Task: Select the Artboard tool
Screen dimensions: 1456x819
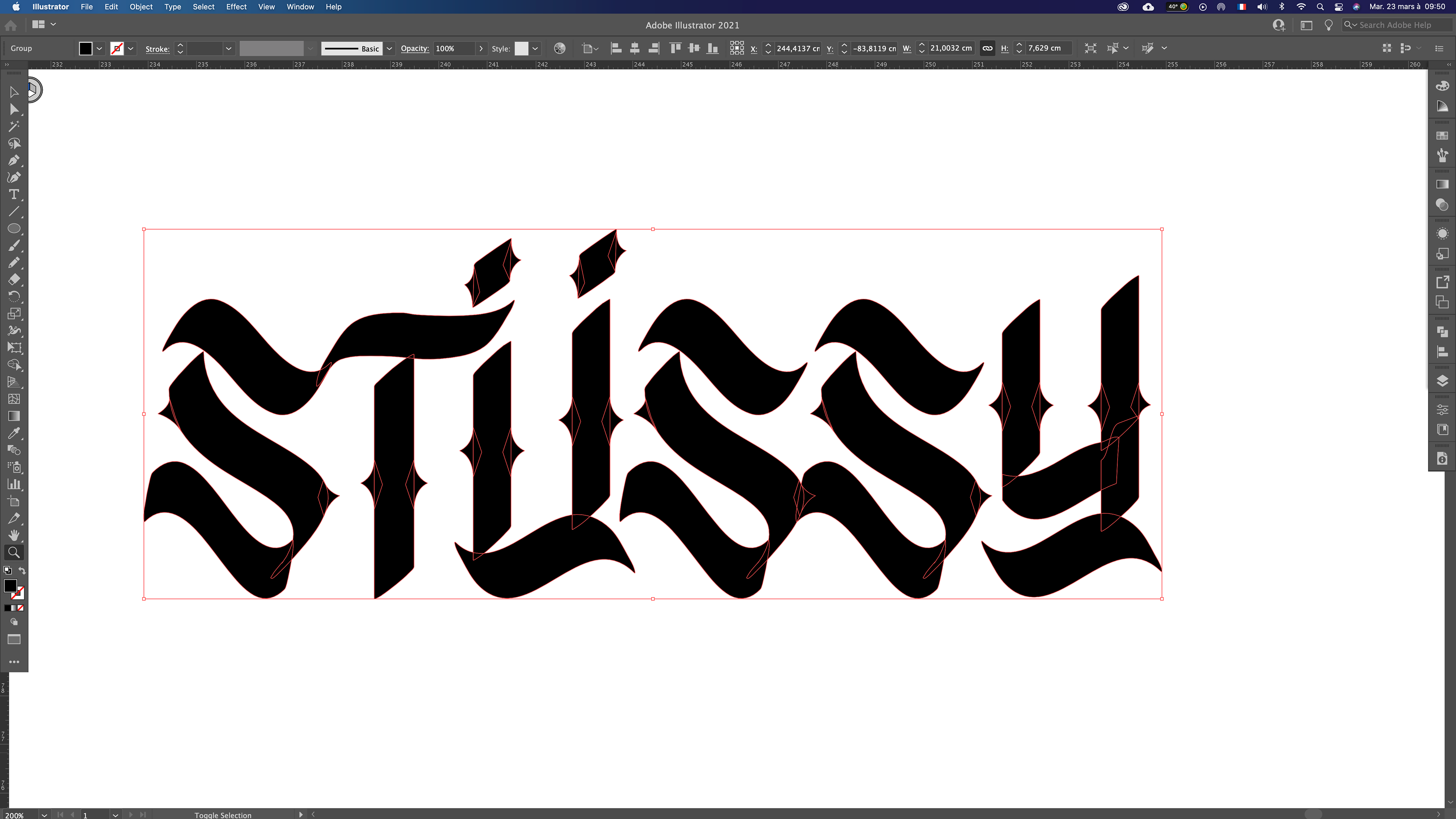Action: coord(14,501)
